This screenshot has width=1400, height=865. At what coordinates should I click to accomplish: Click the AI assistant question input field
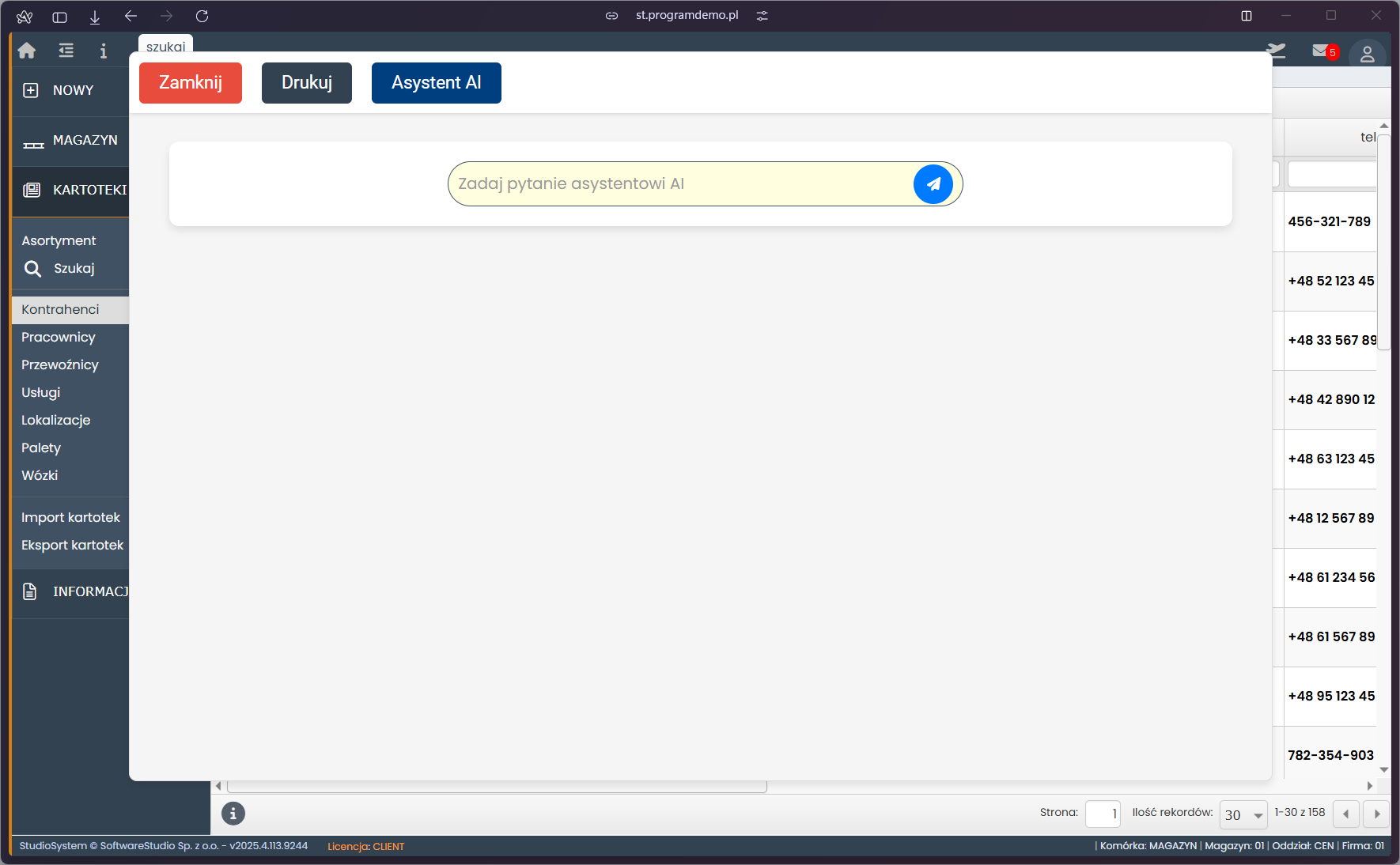click(680, 183)
